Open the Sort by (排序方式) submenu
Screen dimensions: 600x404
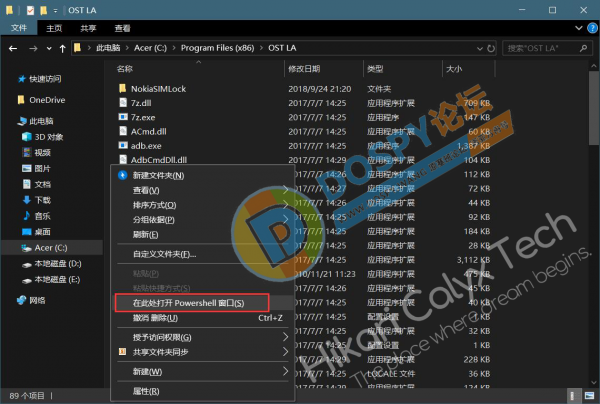203,205
